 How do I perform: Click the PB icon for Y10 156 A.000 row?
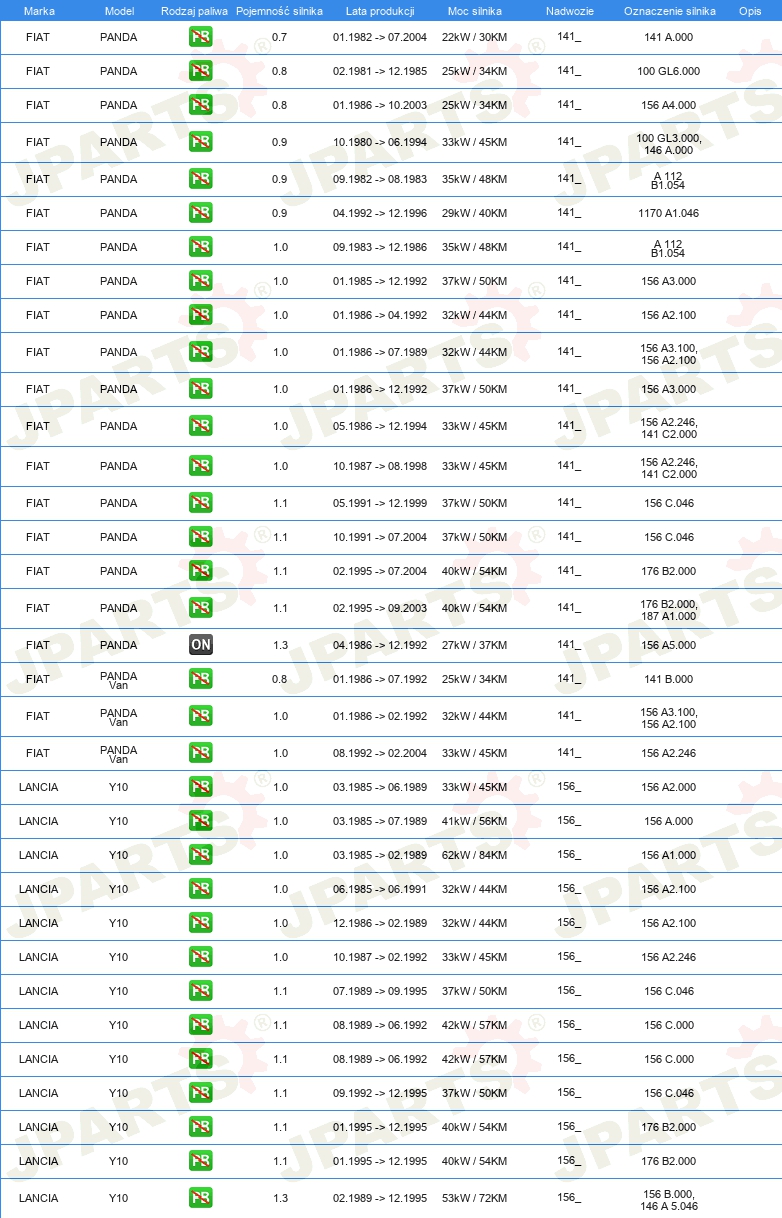(x=200, y=821)
